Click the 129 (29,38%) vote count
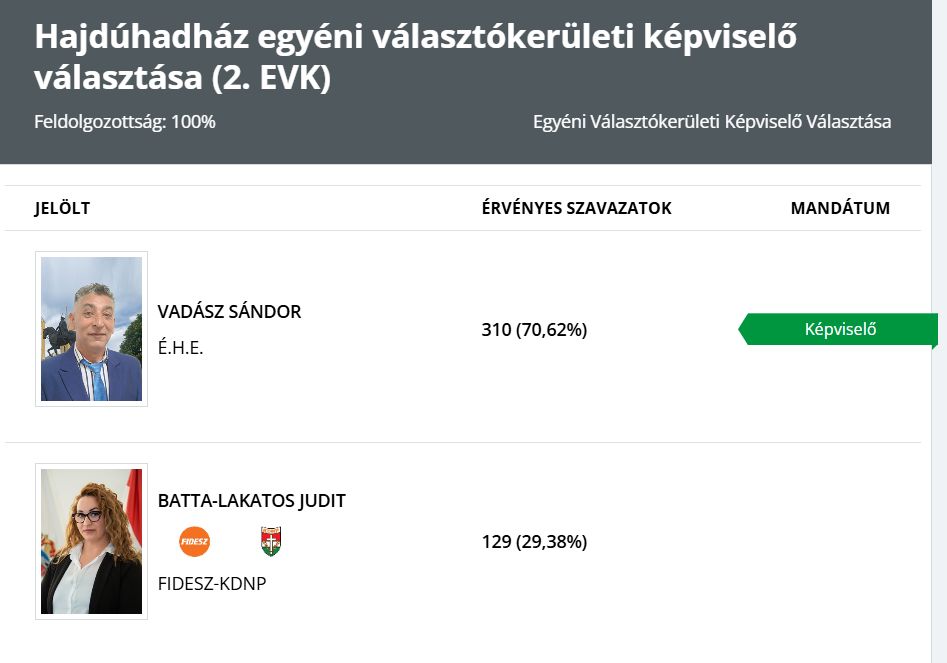Image resolution: width=947 pixels, height=663 pixels. 534,542
